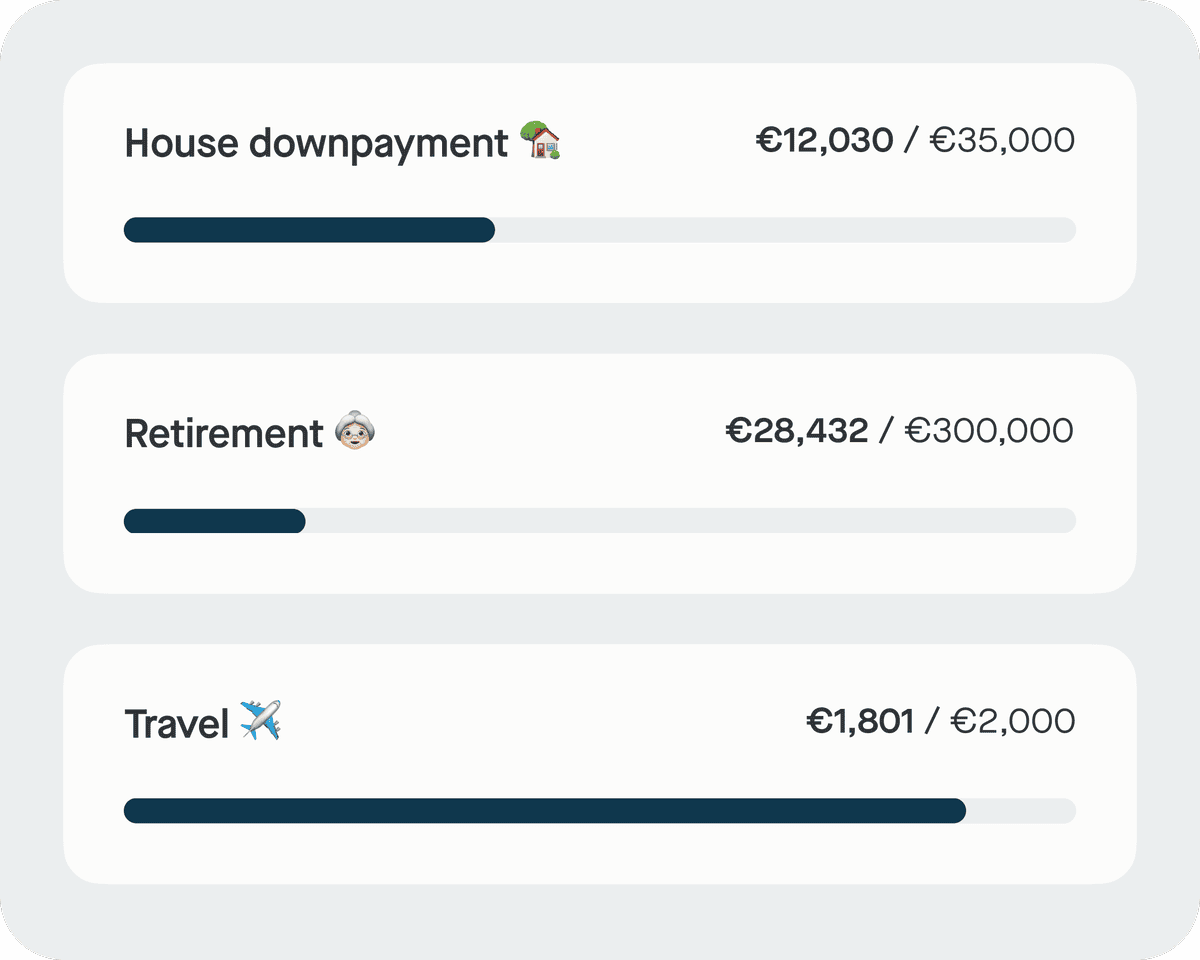Click the grandma emoji beside Retirement

pyautogui.click(x=354, y=432)
